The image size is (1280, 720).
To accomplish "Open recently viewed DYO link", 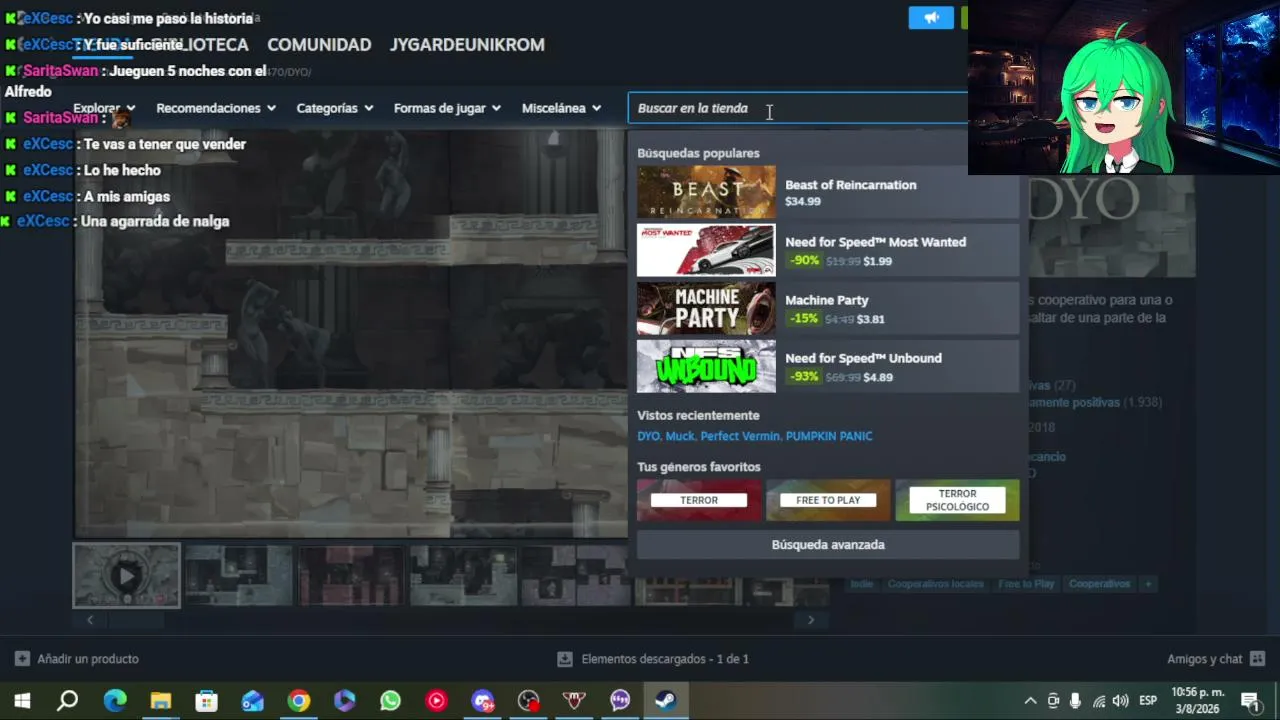I will pyautogui.click(x=648, y=436).
